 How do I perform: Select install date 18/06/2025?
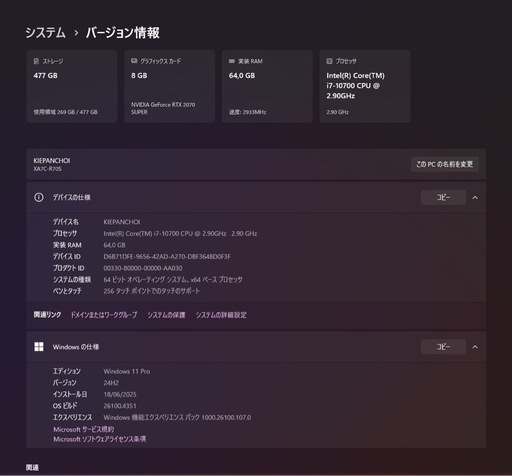(120, 394)
